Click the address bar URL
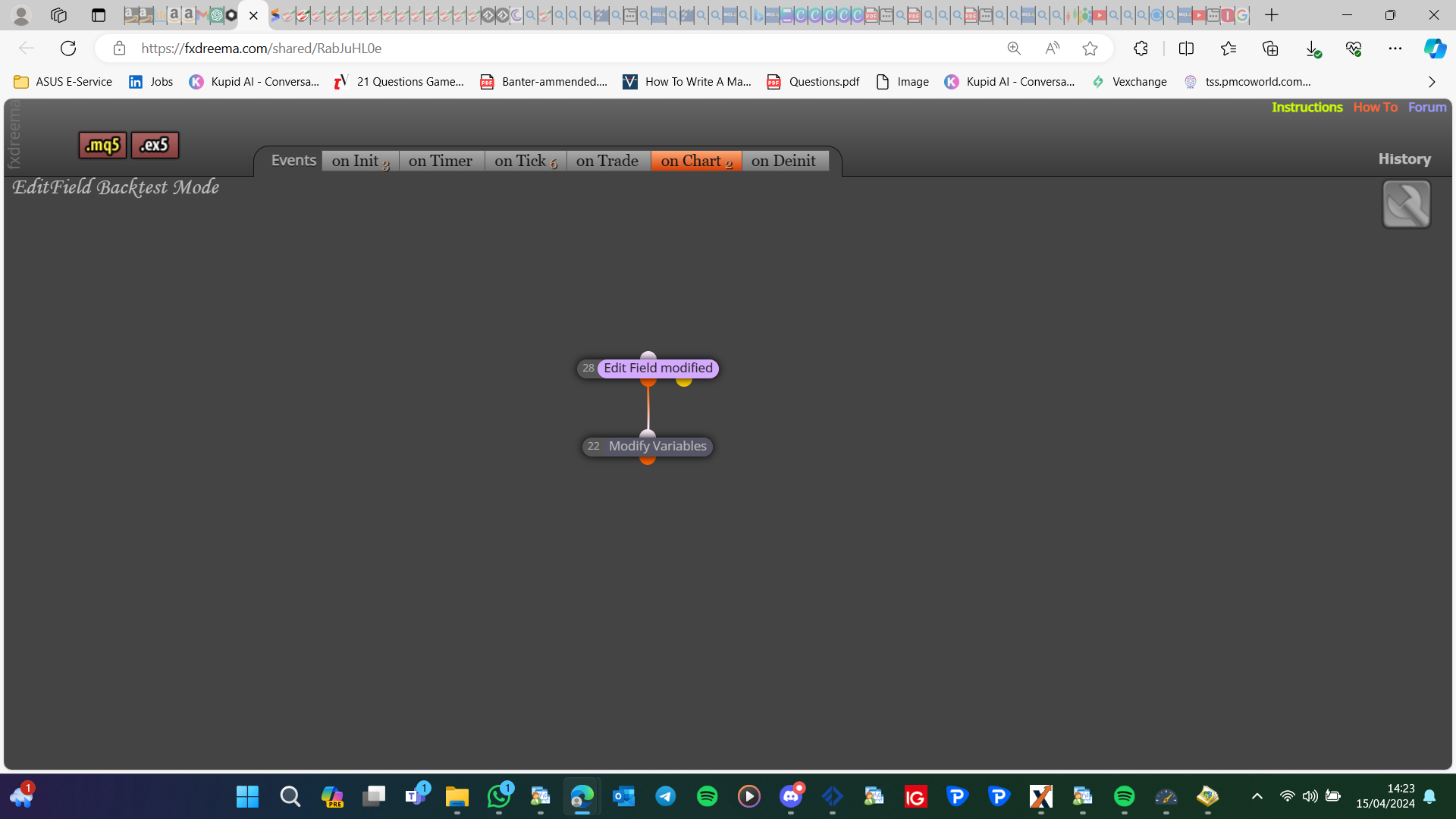This screenshot has width=1456, height=819. pyautogui.click(x=261, y=49)
